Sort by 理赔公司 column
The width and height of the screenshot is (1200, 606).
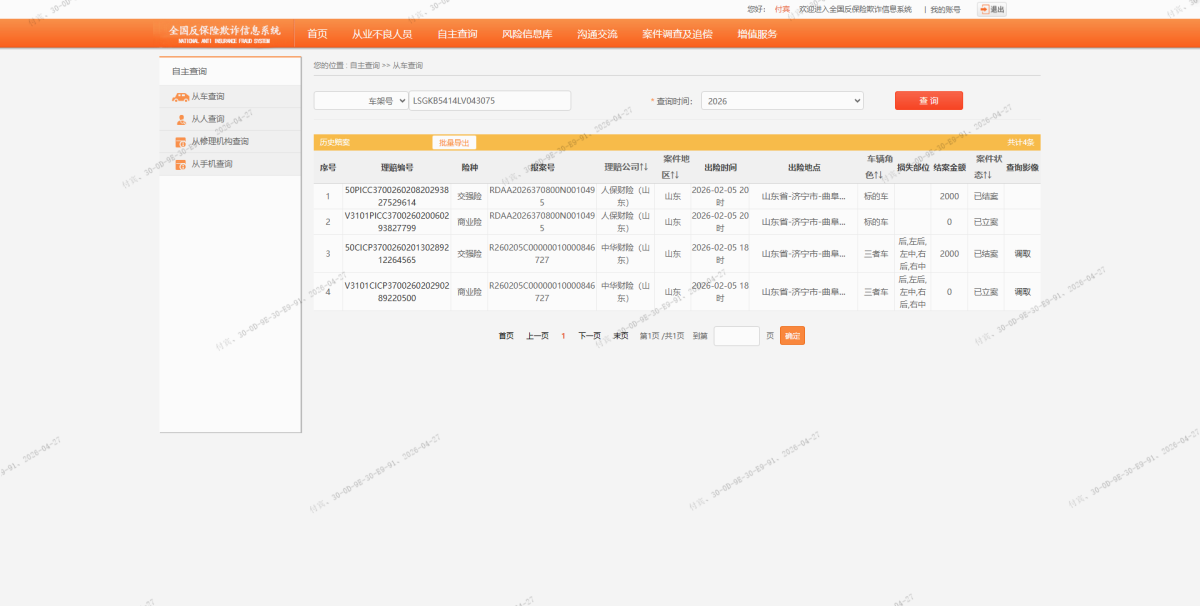(626, 167)
